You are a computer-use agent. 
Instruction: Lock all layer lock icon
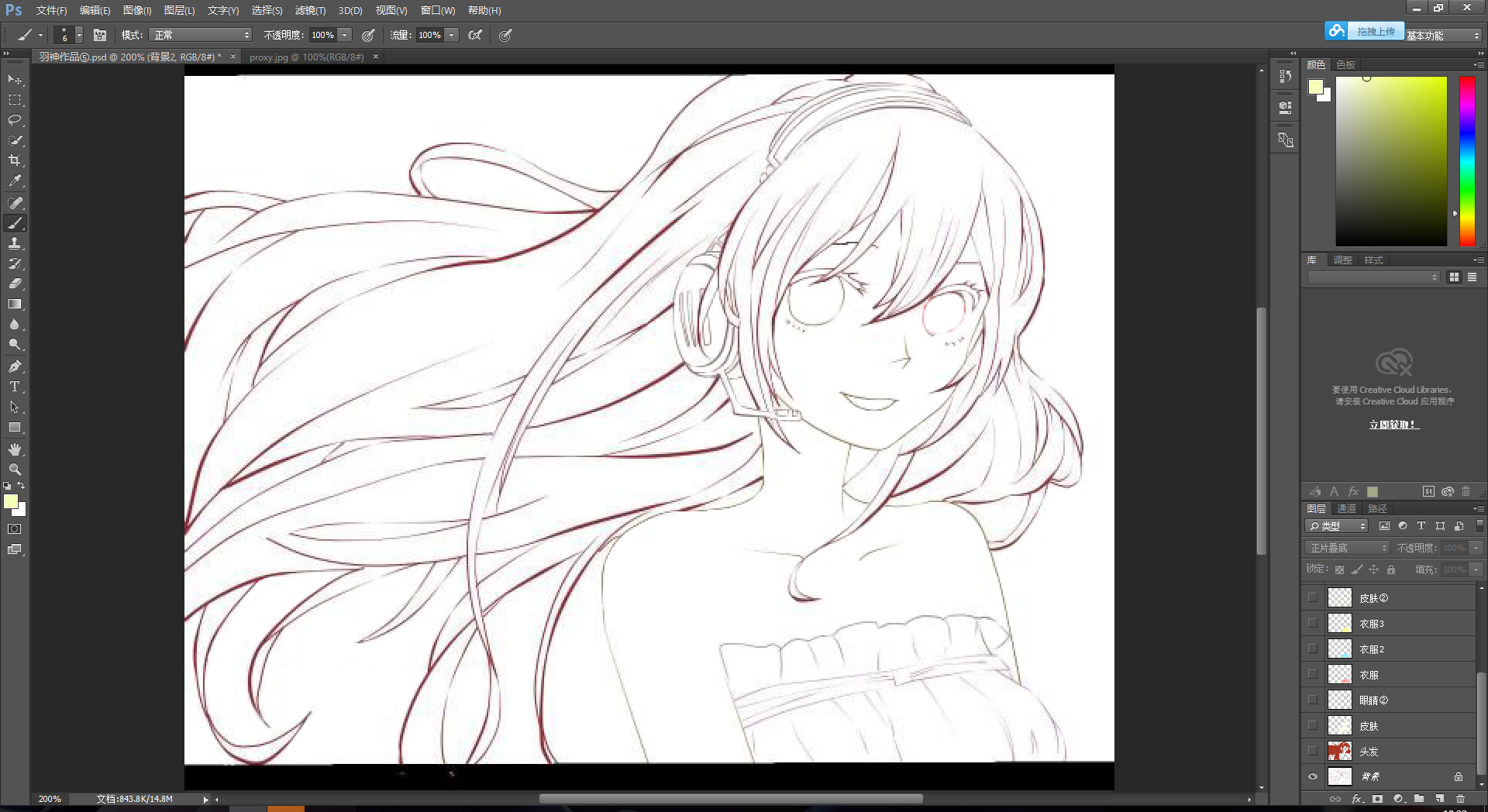point(1391,569)
